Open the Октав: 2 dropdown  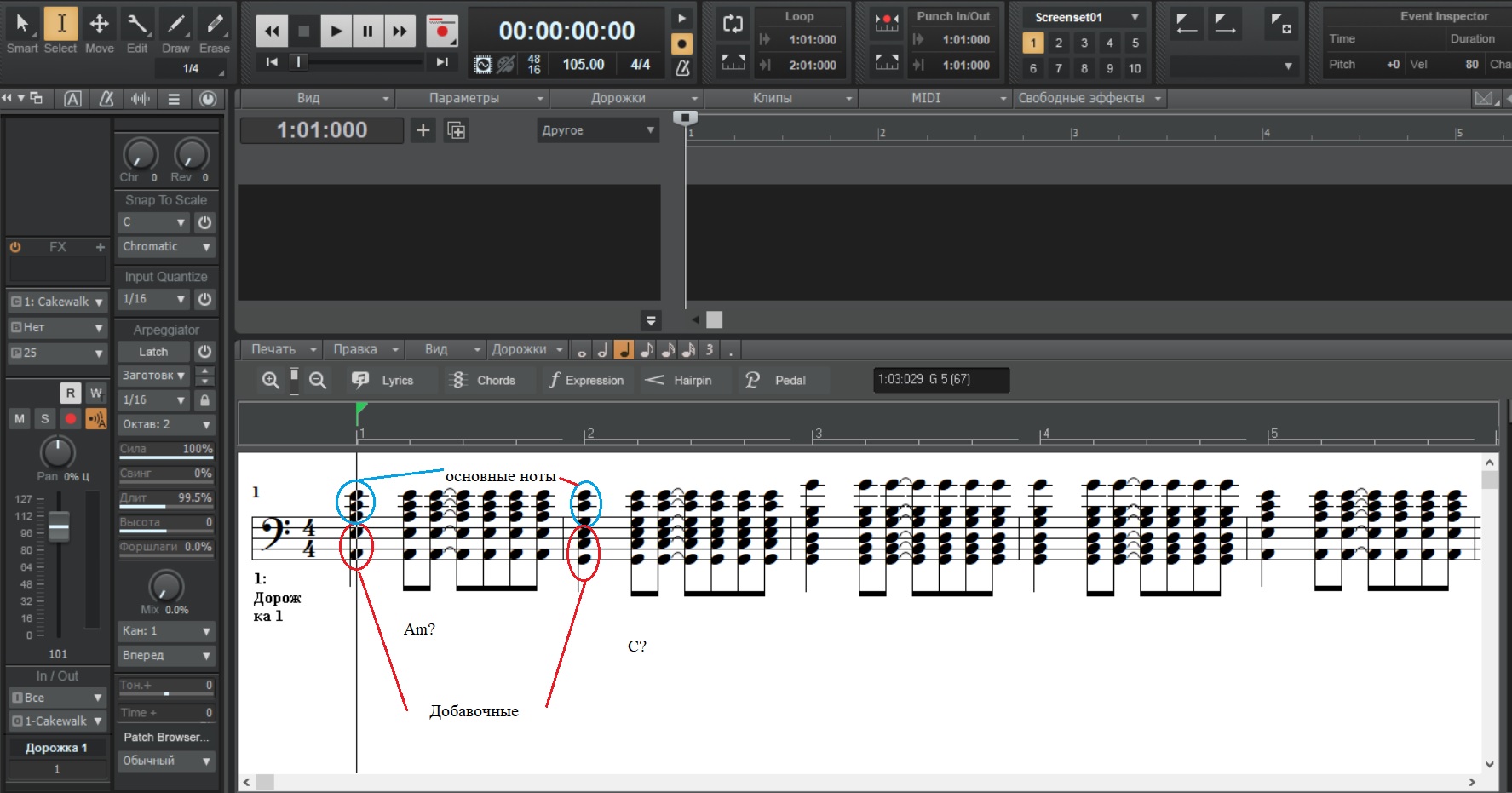[166, 424]
